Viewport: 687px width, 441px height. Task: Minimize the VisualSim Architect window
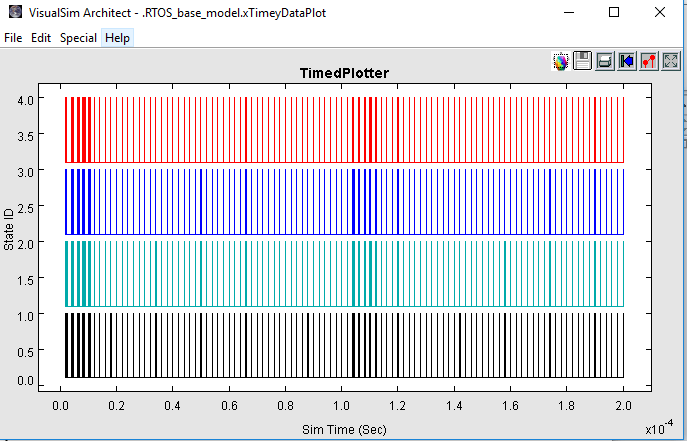[x=567, y=12]
